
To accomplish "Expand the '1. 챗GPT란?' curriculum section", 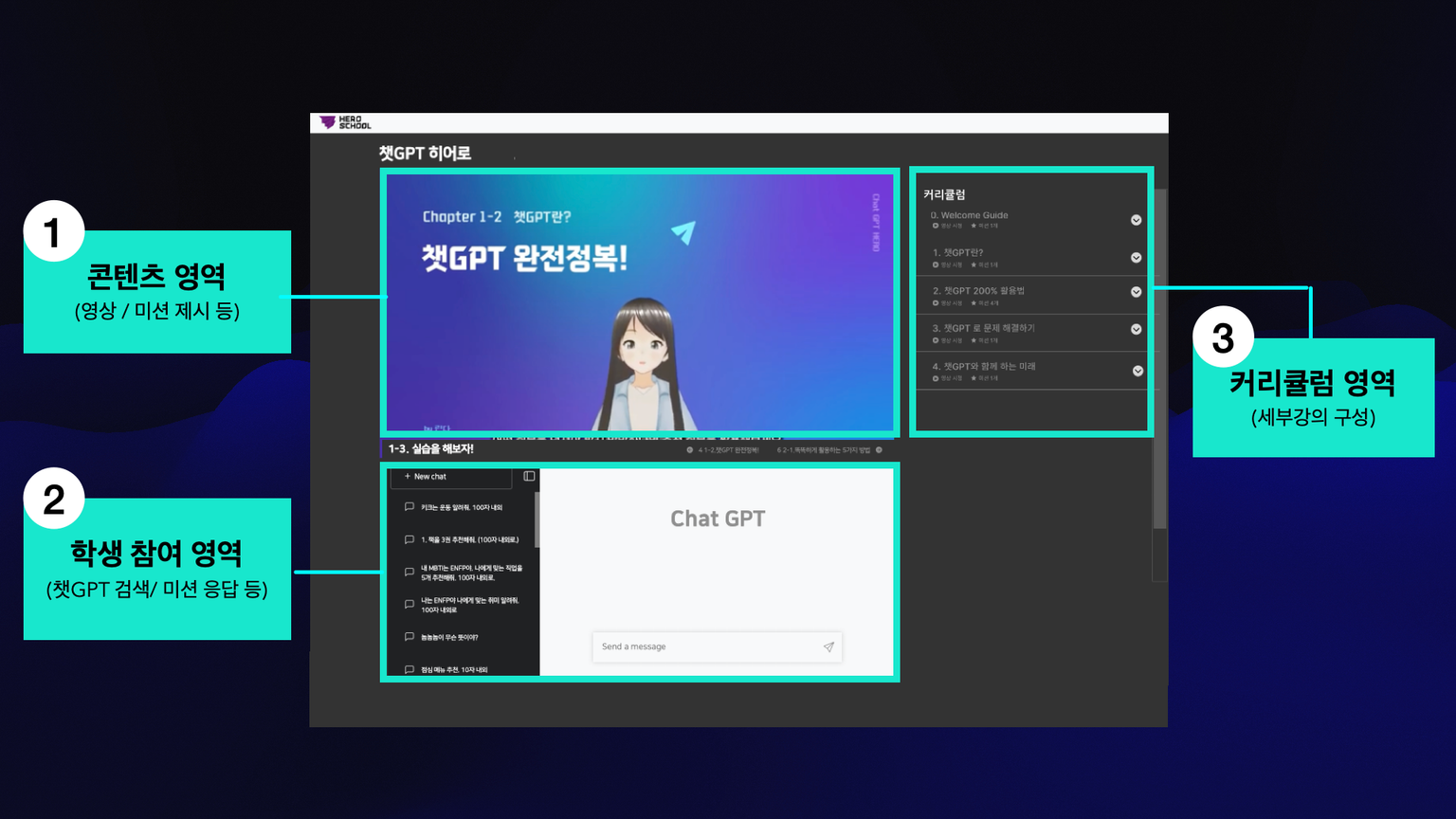I will [1136, 258].
